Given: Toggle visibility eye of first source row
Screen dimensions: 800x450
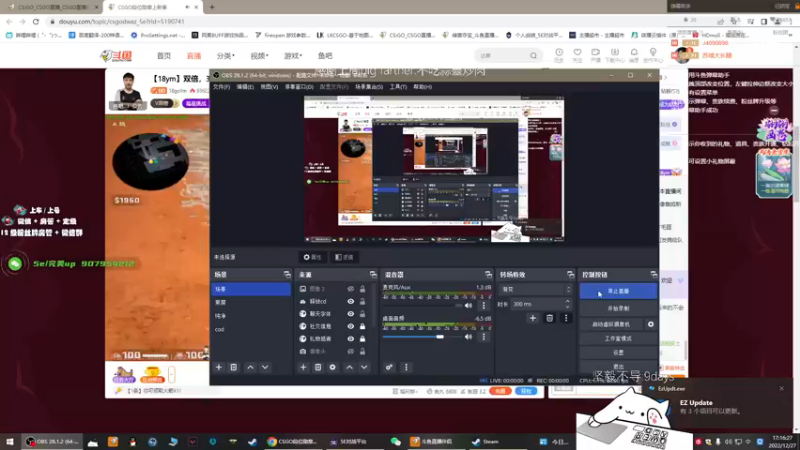Looking at the screenshot, I should 351,289.
